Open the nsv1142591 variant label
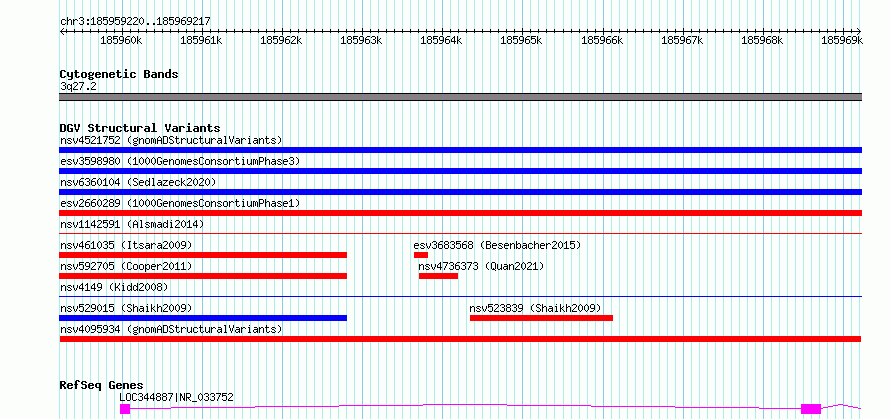 pyautogui.click(x=132, y=224)
